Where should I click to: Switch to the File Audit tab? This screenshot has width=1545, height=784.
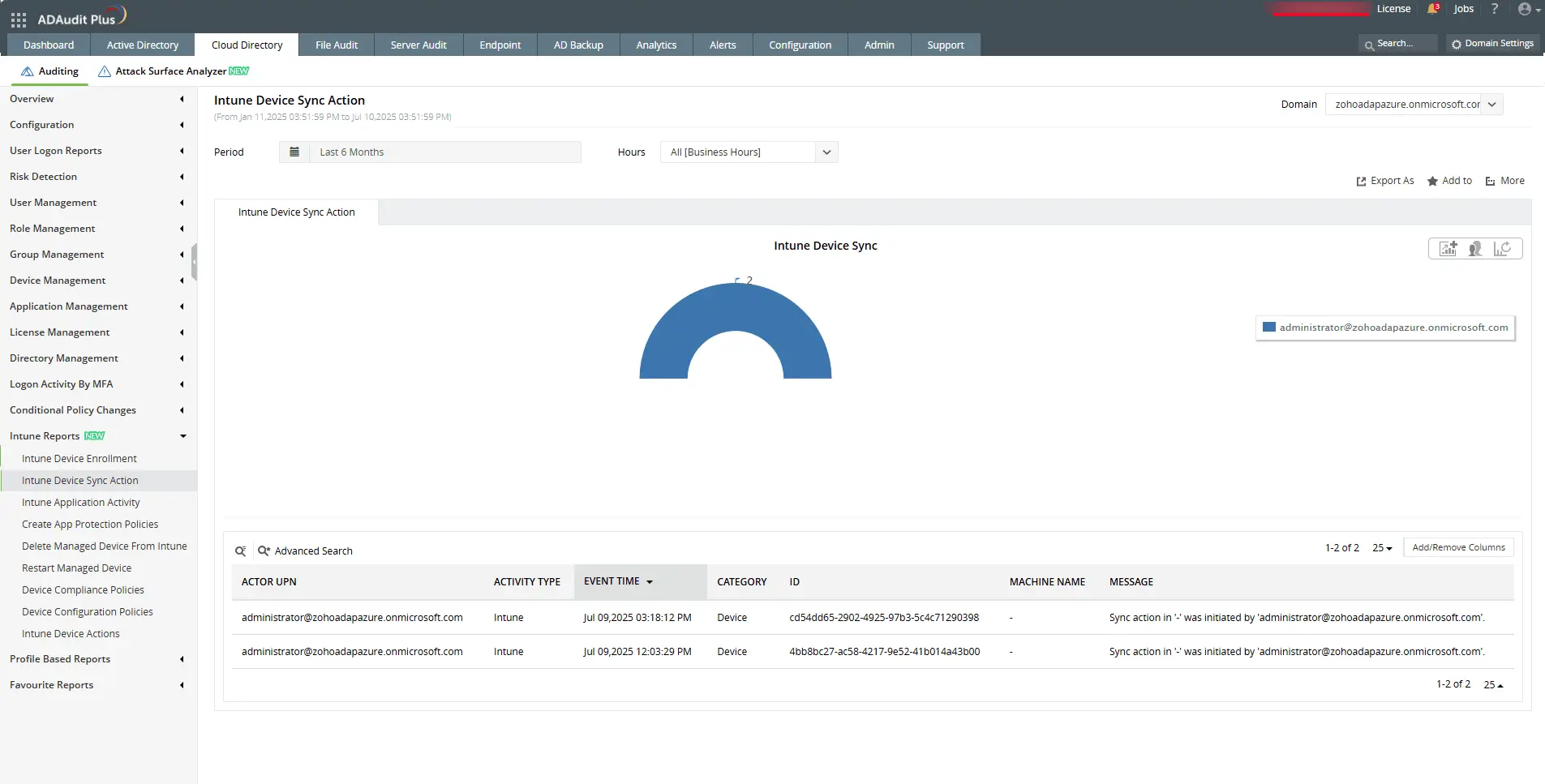[x=336, y=45]
